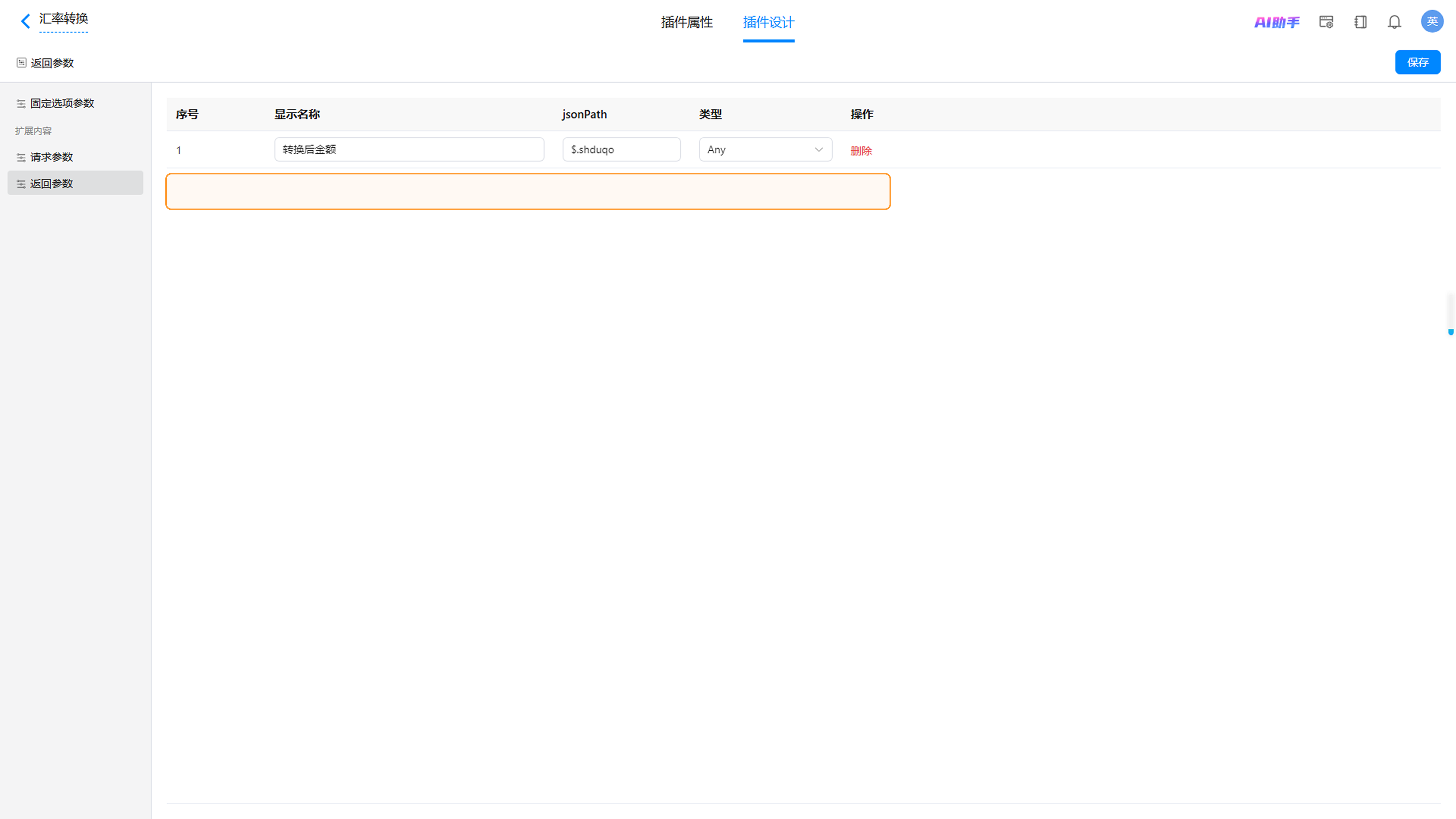Click the 显示名称 column header

coord(297,114)
